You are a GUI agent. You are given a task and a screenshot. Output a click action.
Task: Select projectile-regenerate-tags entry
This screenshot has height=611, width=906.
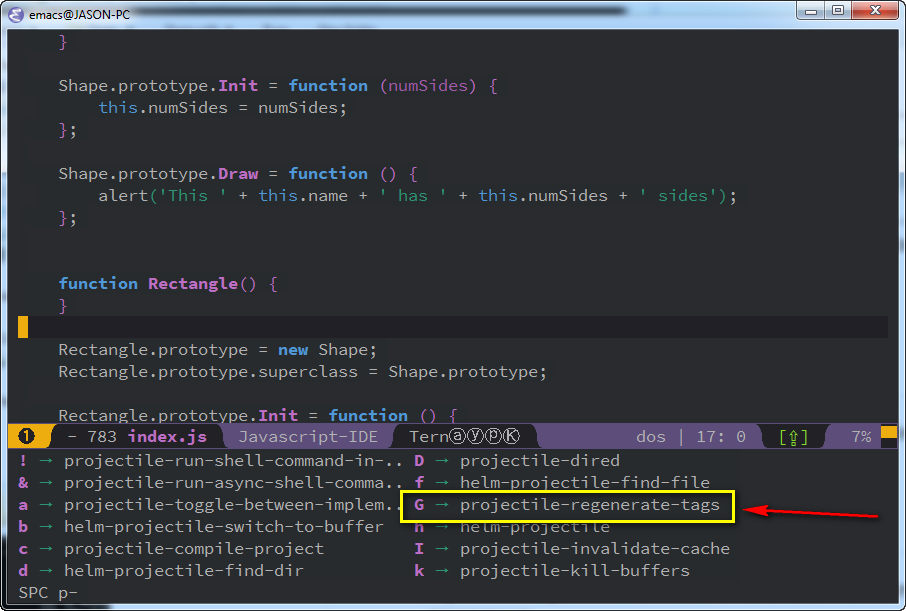(590, 505)
